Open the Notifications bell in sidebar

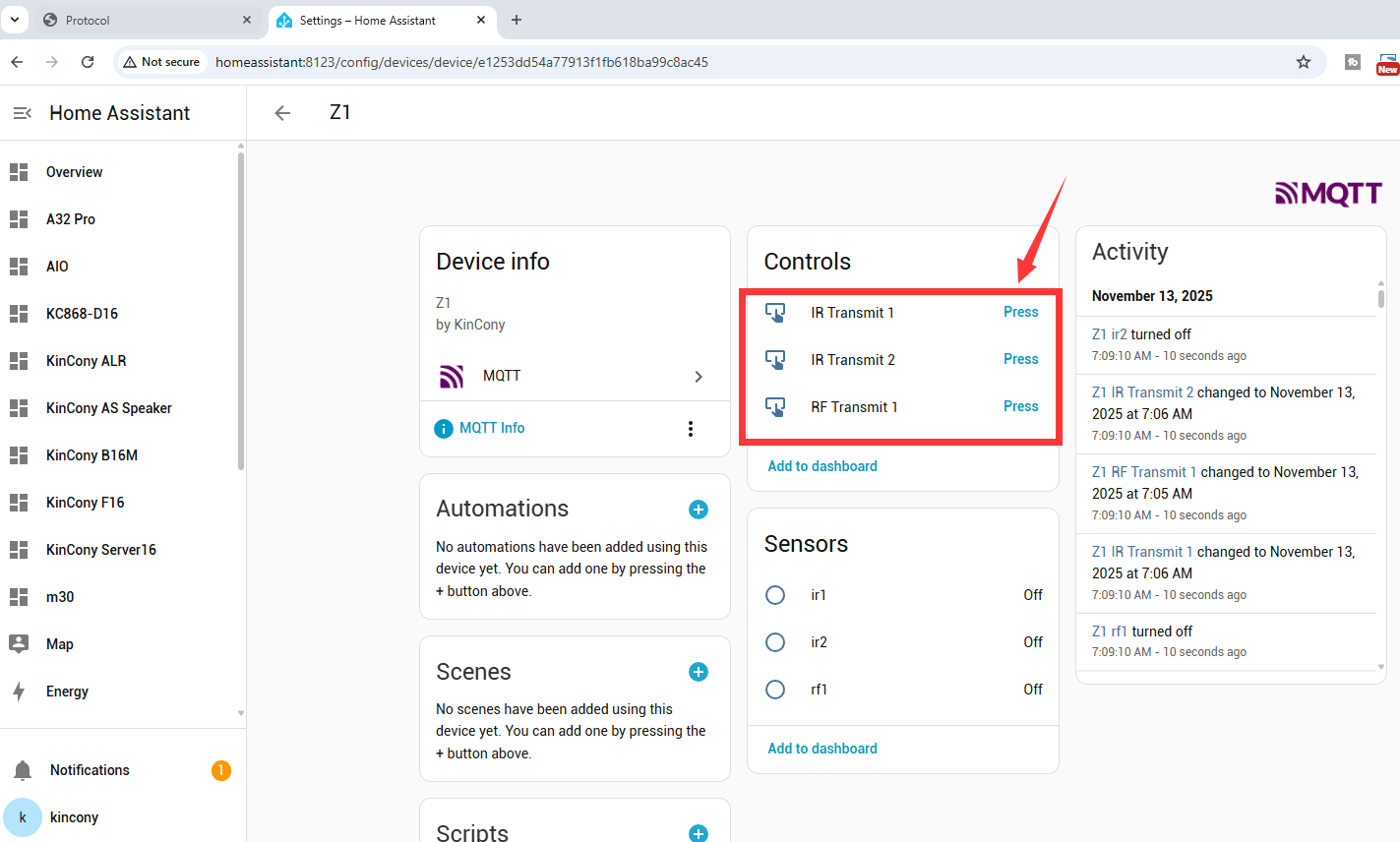pyautogui.click(x=24, y=770)
